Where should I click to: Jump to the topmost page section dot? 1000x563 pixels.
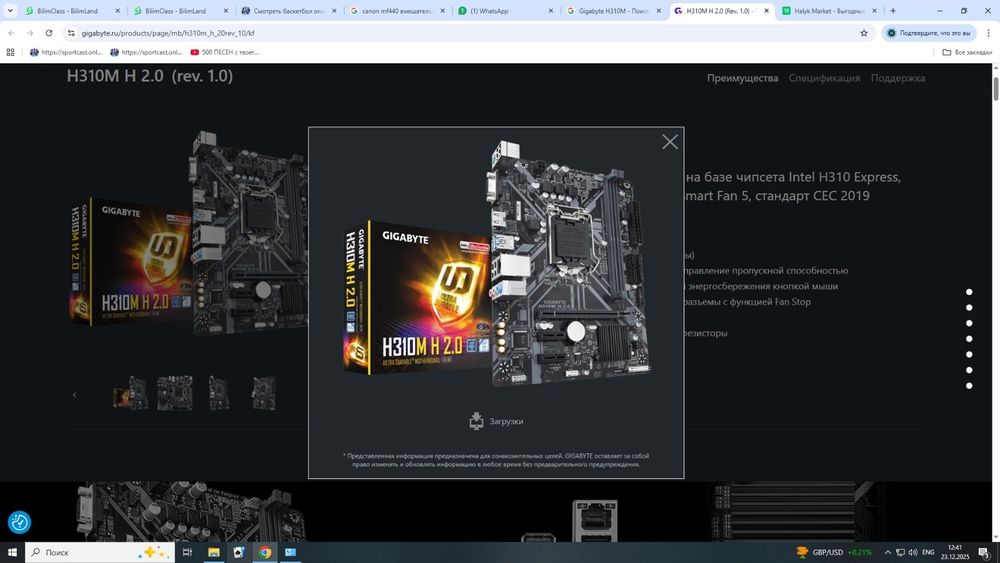(969, 292)
